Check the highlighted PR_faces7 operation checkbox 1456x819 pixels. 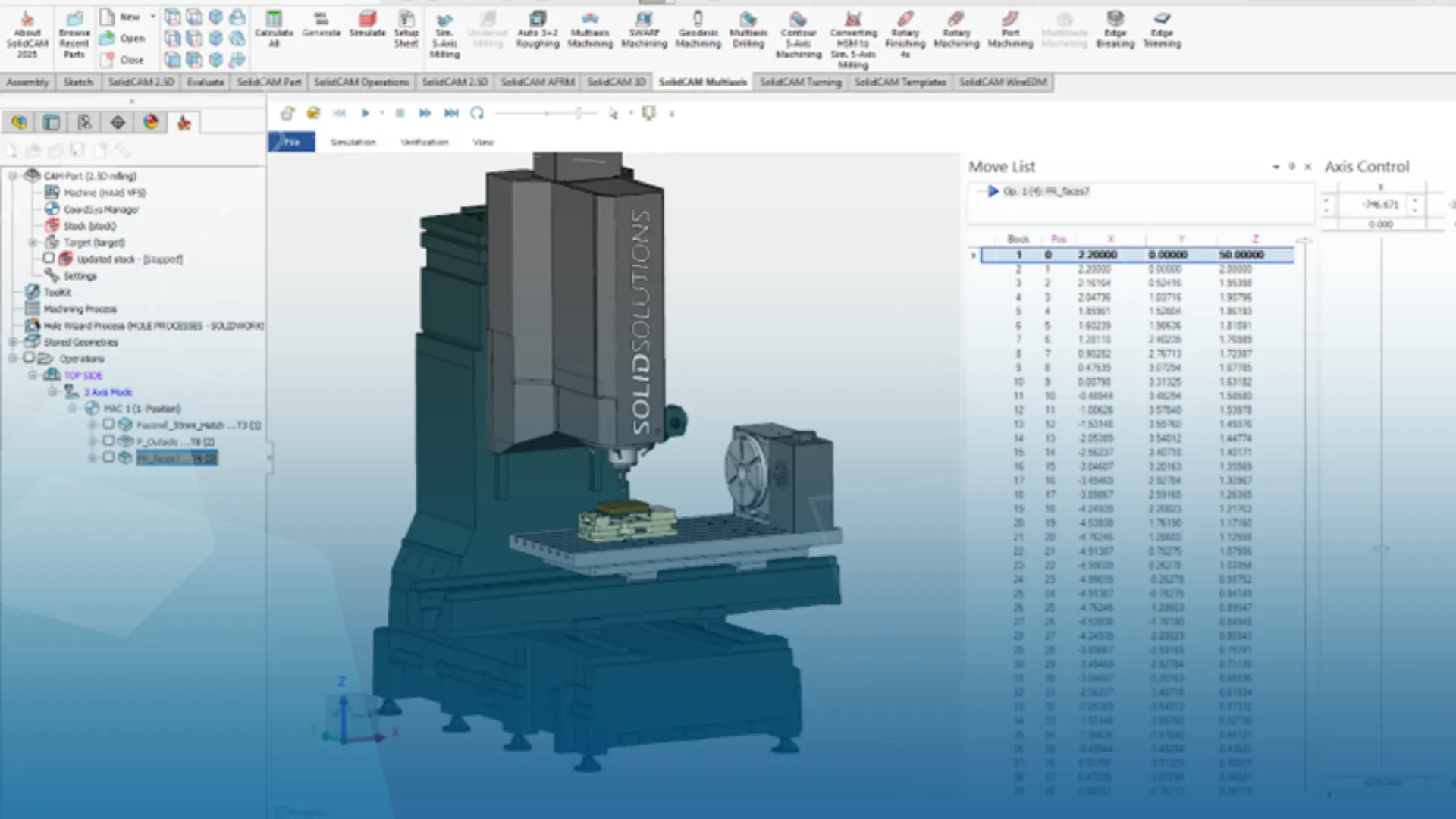[x=108, y=457]
